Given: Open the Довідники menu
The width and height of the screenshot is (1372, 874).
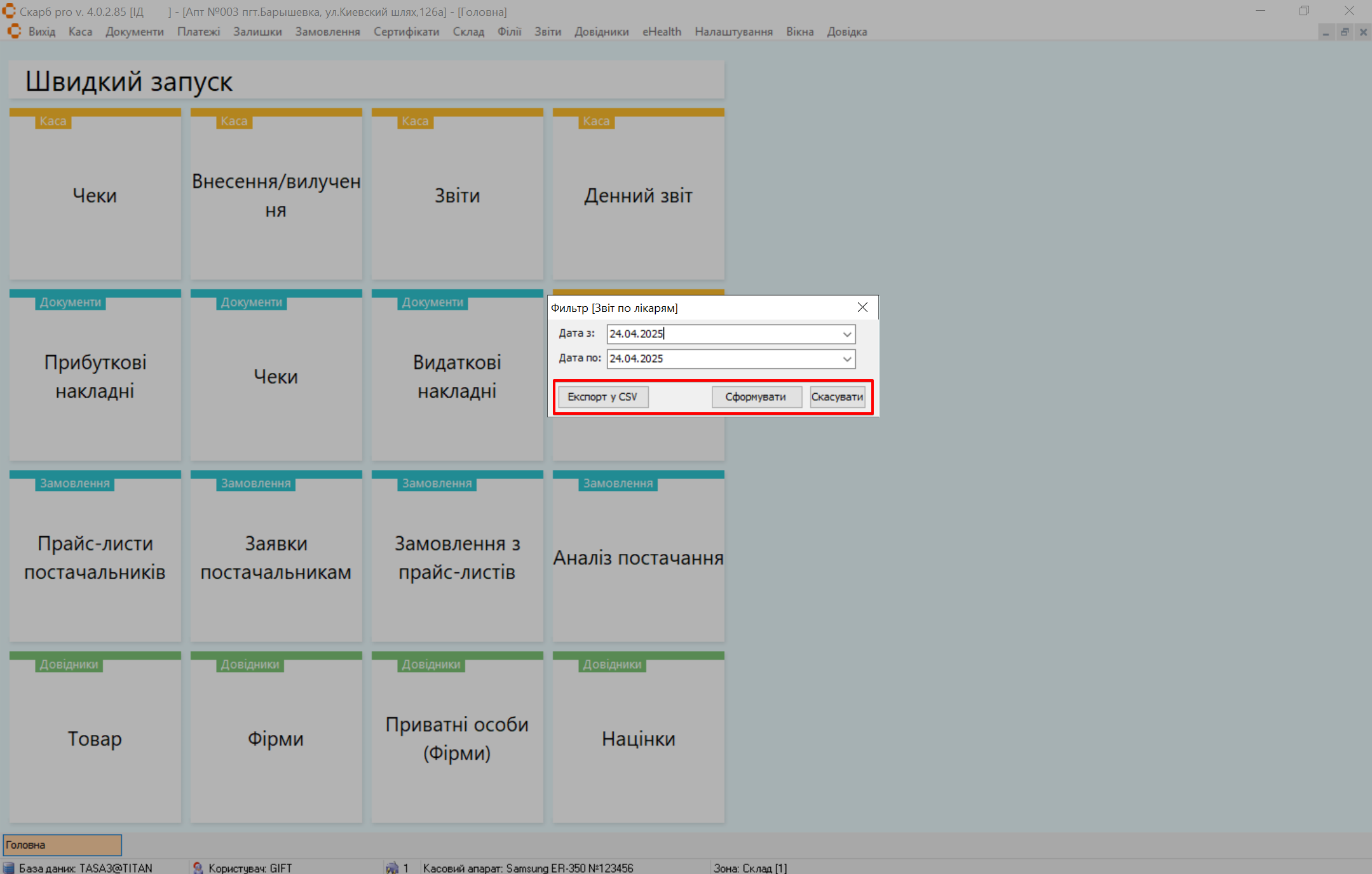Looking at the screenshot, I should pyautogui.click(x=601, y=32).
